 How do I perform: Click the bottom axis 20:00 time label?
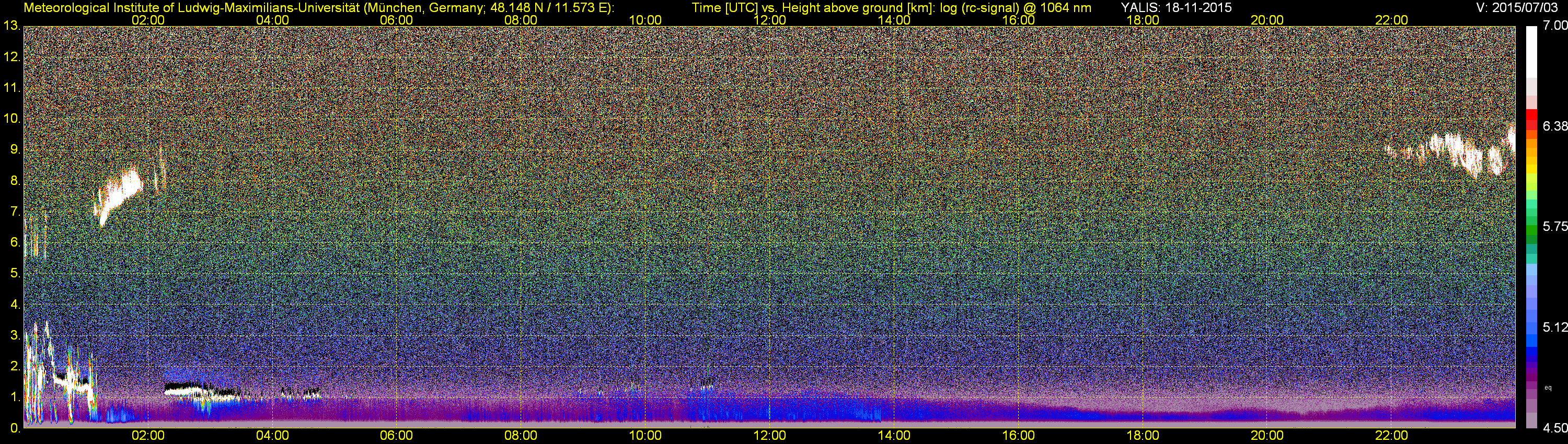pyautogui.click(x=1267, y=436)
